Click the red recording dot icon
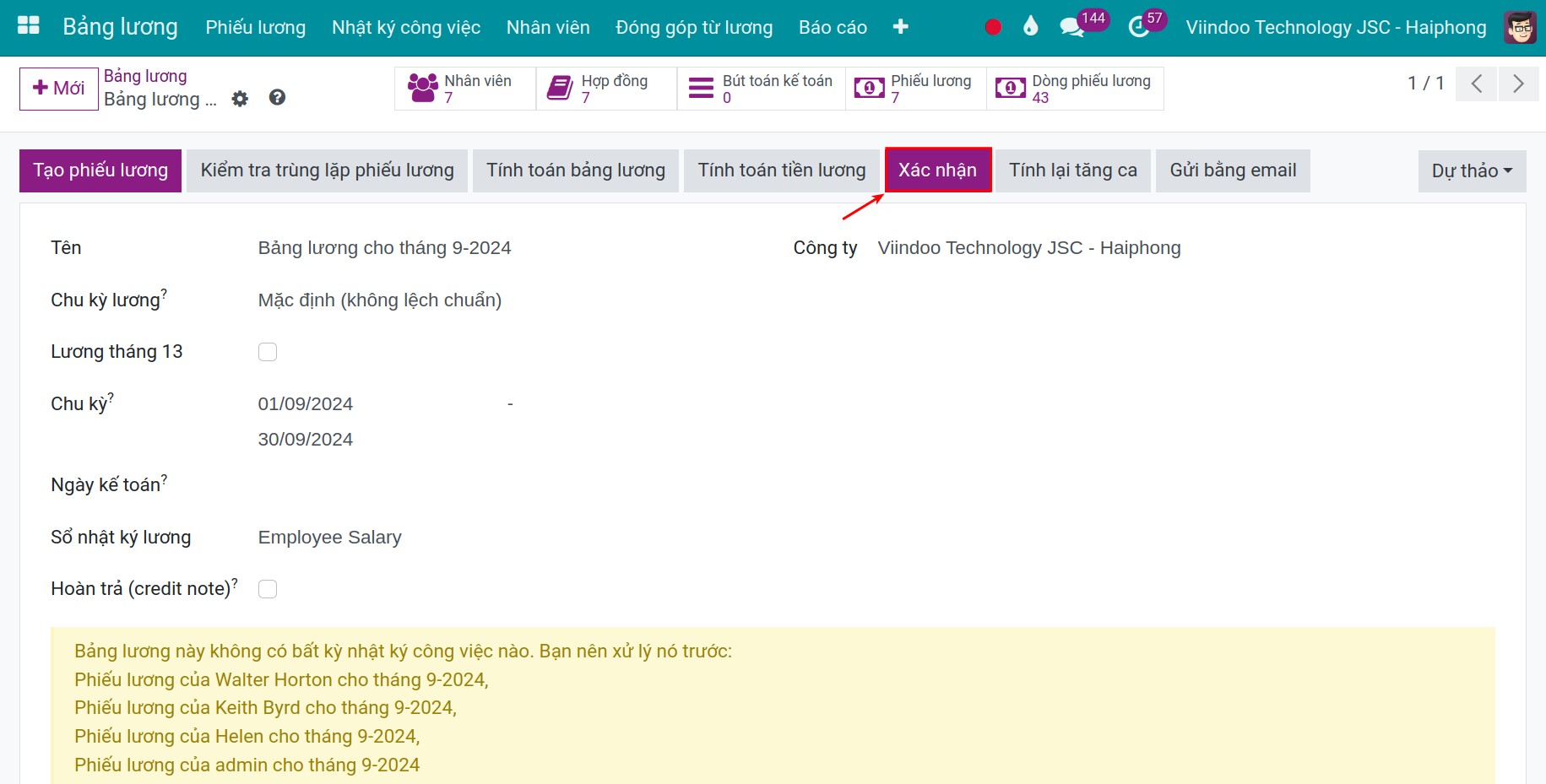The width and height of the screenshot is (1546, 784). click(993, 27)
